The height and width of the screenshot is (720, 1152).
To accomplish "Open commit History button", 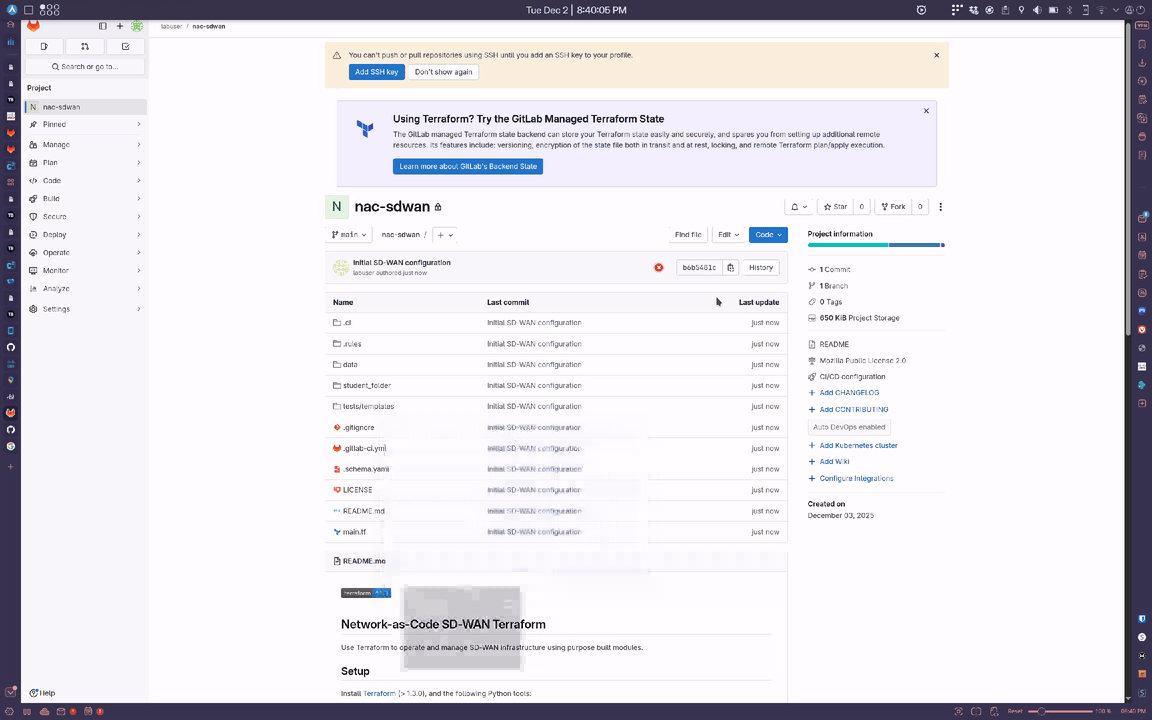I will coord(760,267).
